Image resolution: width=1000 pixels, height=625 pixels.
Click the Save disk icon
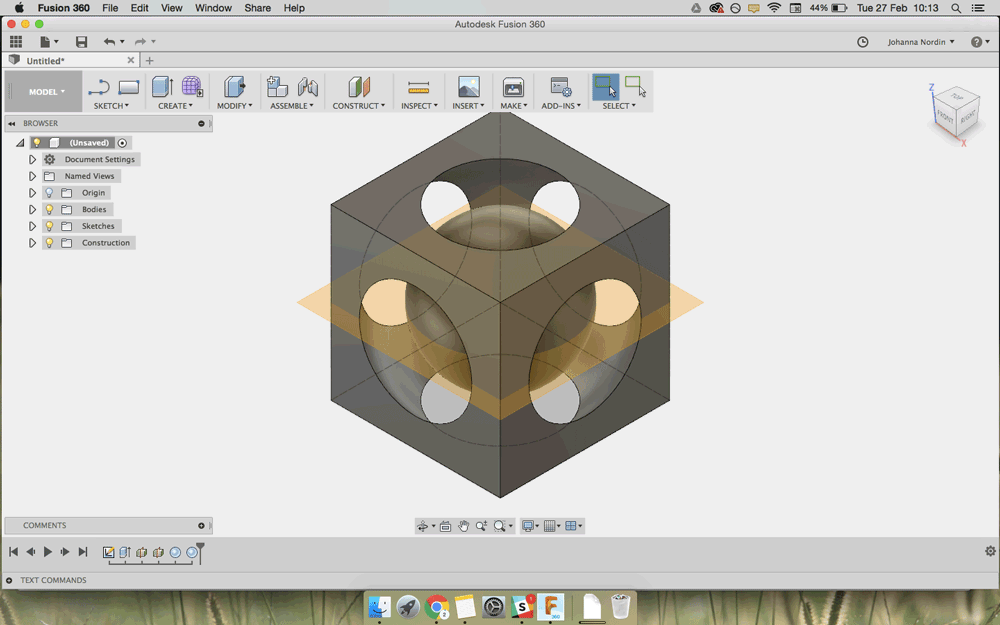tap(81, 41)
